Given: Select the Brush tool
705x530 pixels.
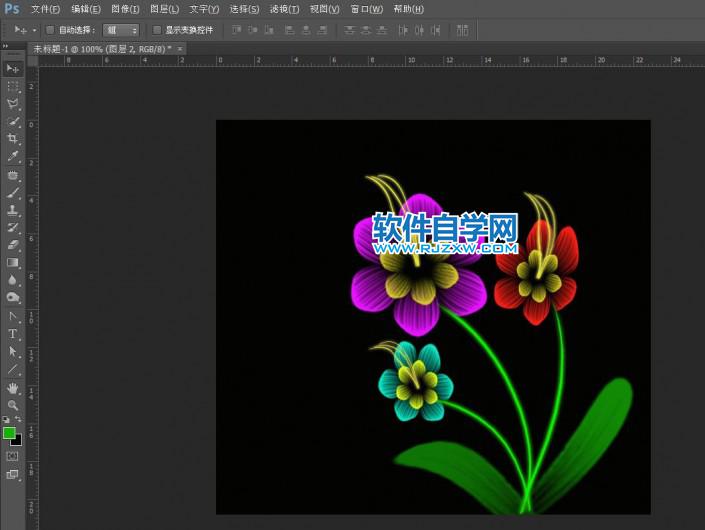Looking at the screenshot, I should click(x=13, y=192).
